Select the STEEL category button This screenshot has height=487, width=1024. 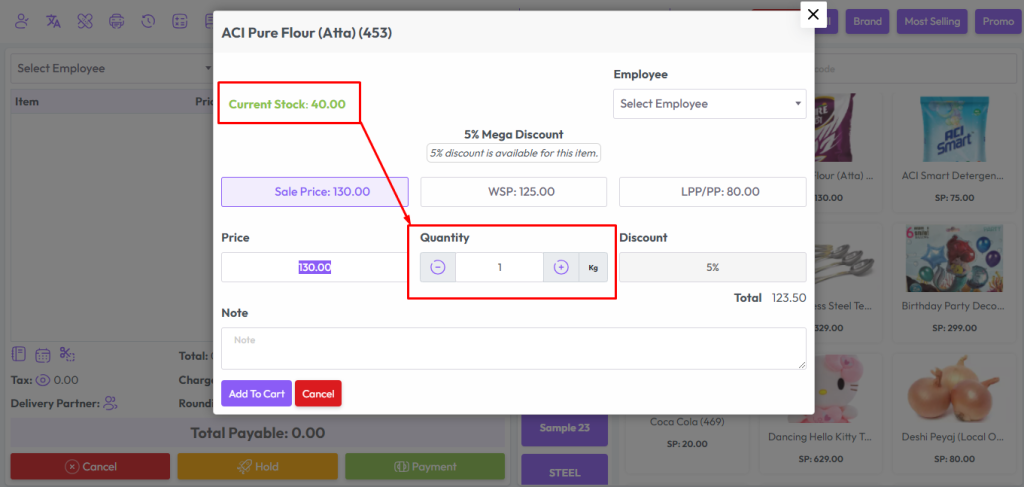pyautogui.click(x=564, y=471)
